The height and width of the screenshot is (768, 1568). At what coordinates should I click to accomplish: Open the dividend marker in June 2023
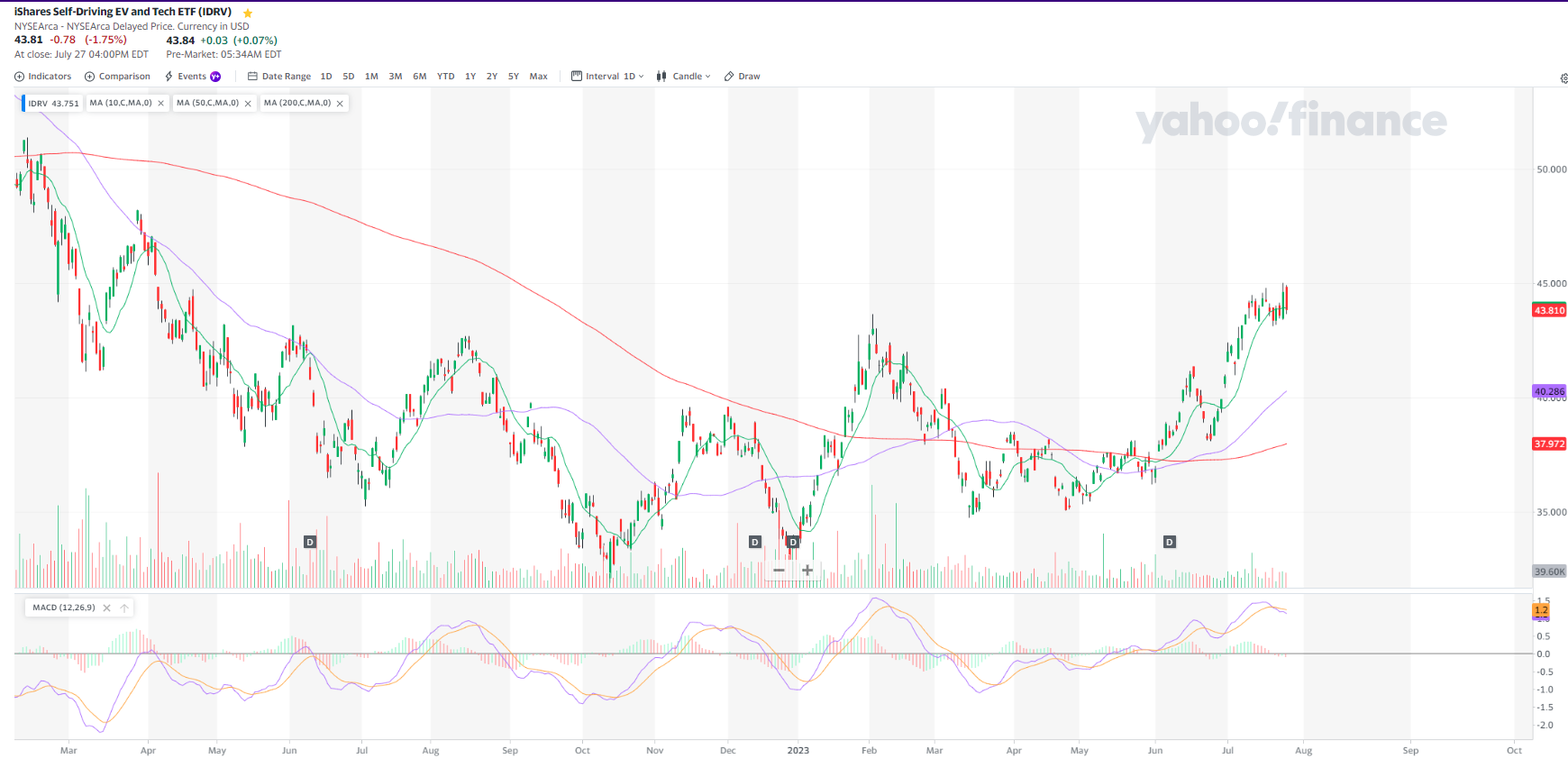coord(1170,542)
